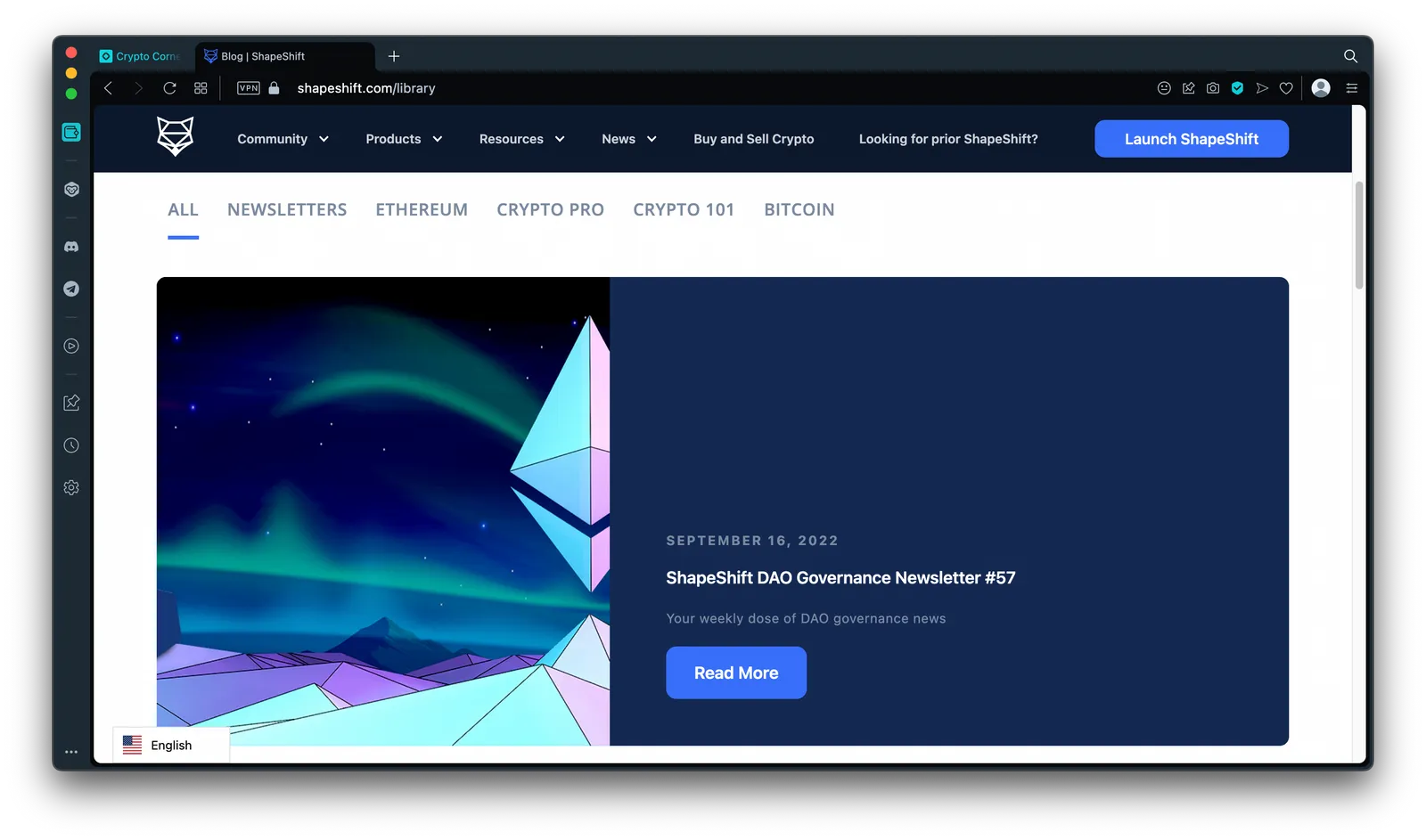Open a new tab with plus button
The width and height of the screenshot is (1426, 840).
click(x=394, y=56)
